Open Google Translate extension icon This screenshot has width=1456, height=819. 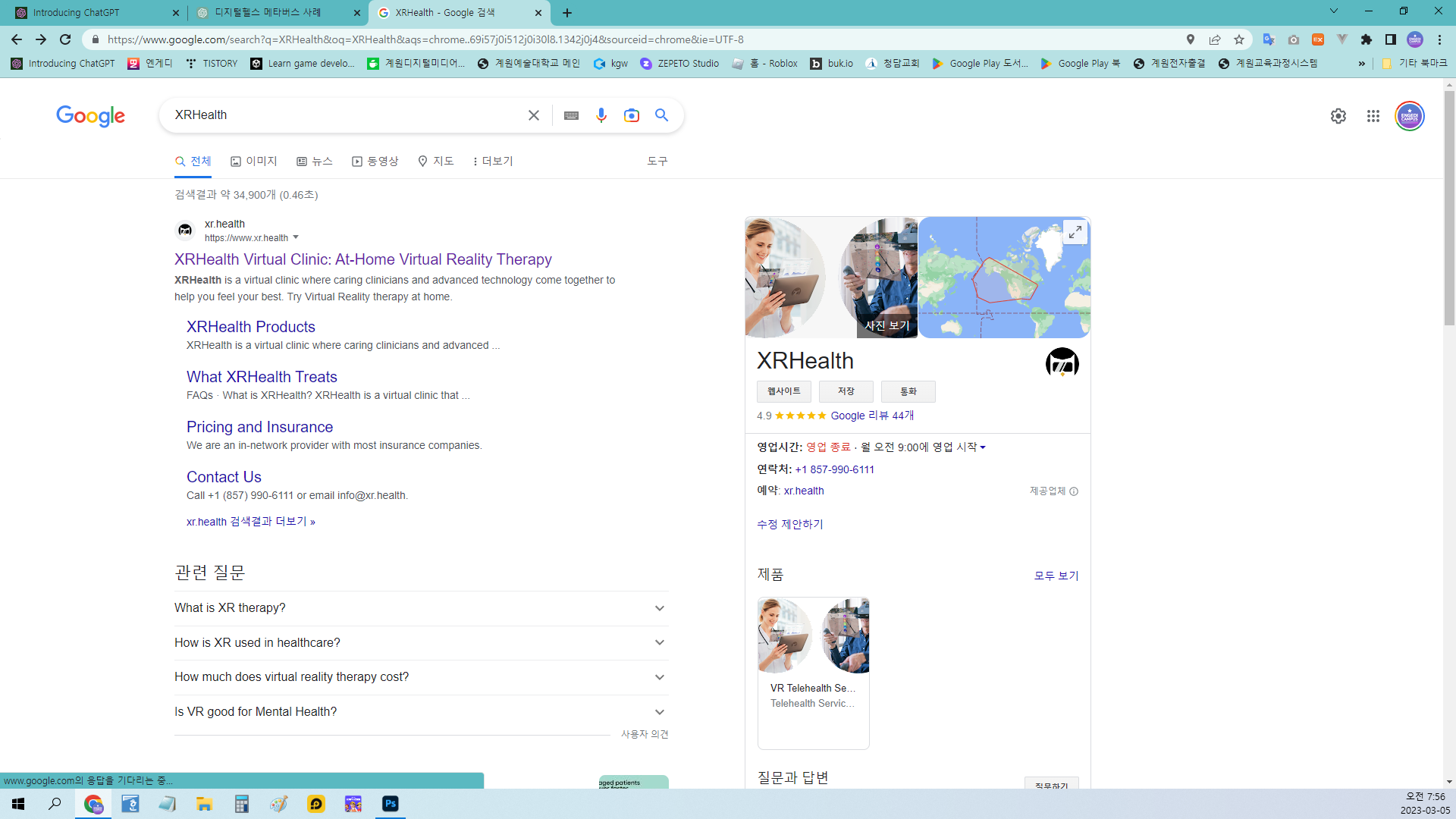pos(1269,39)
